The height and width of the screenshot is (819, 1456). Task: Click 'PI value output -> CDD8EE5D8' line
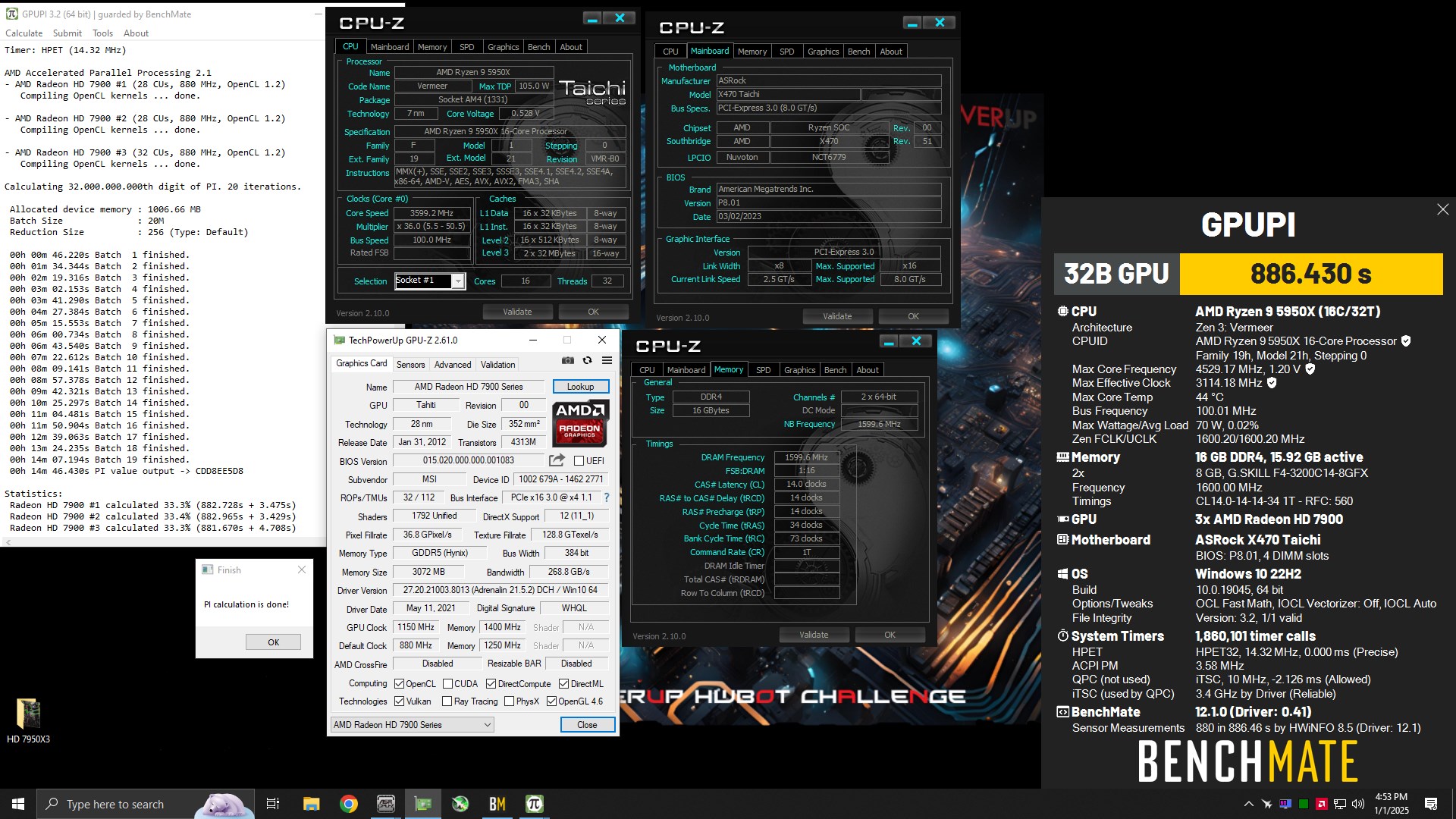pos(127,471)
